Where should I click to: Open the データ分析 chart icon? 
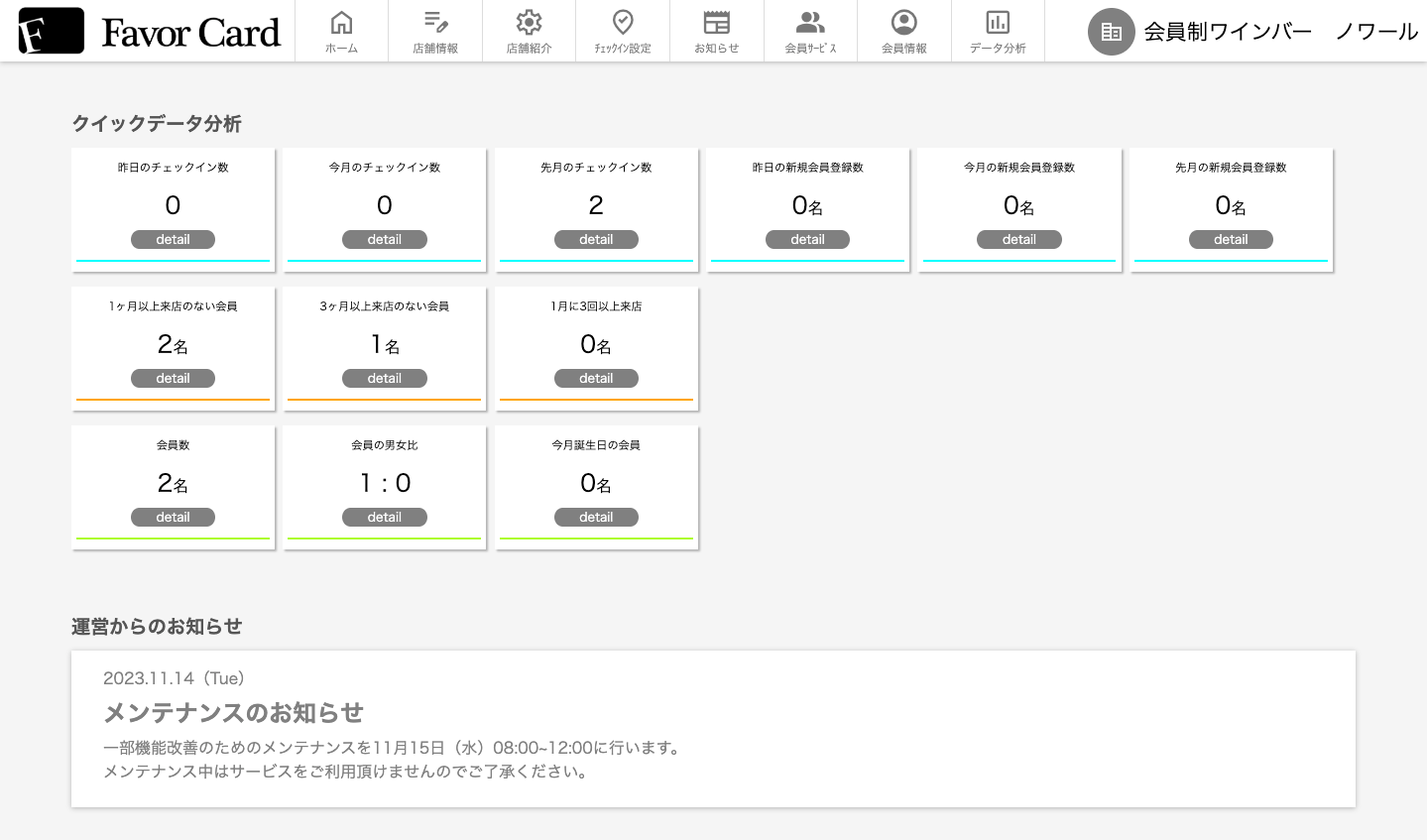[x=997, y=22]
